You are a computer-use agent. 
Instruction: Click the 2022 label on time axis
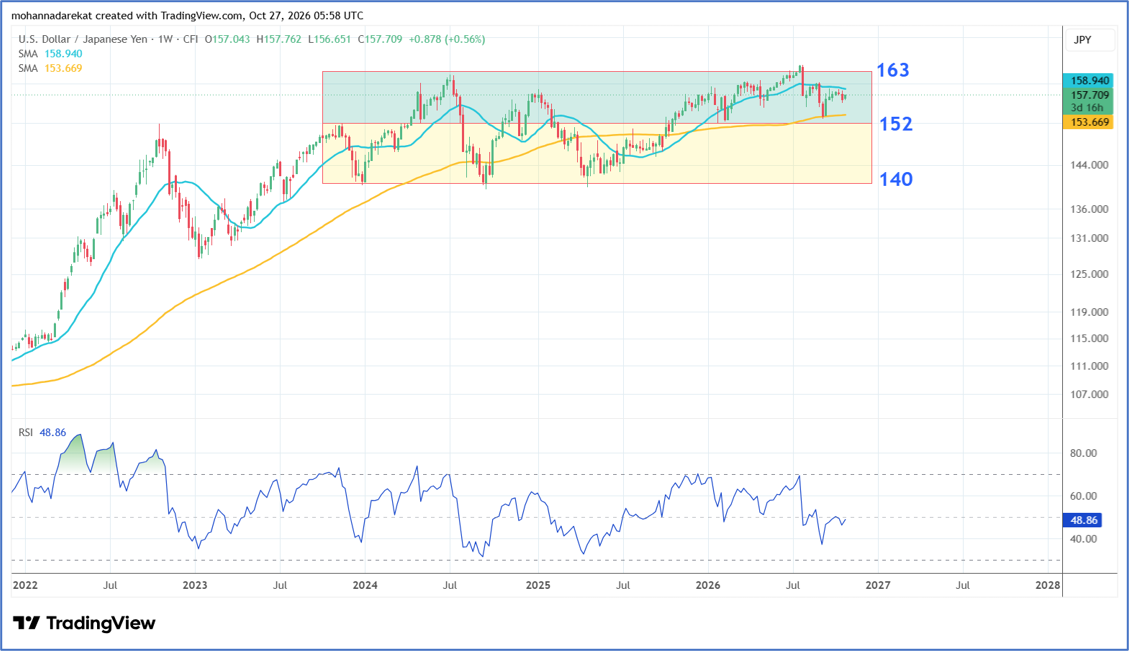coord(24,585)
